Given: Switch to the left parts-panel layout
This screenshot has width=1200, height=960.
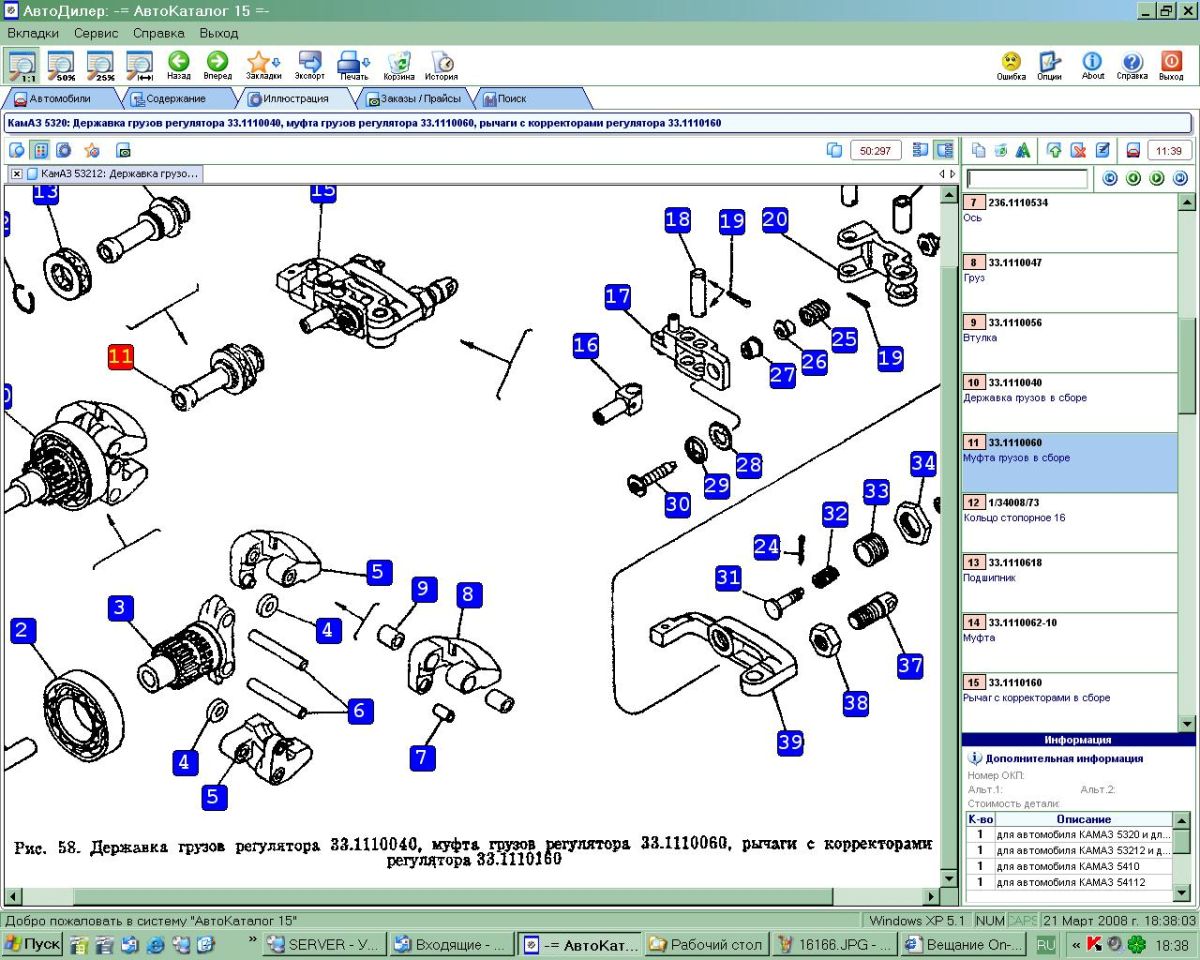Looking at the screenshot, I should [x=921, y=150].
